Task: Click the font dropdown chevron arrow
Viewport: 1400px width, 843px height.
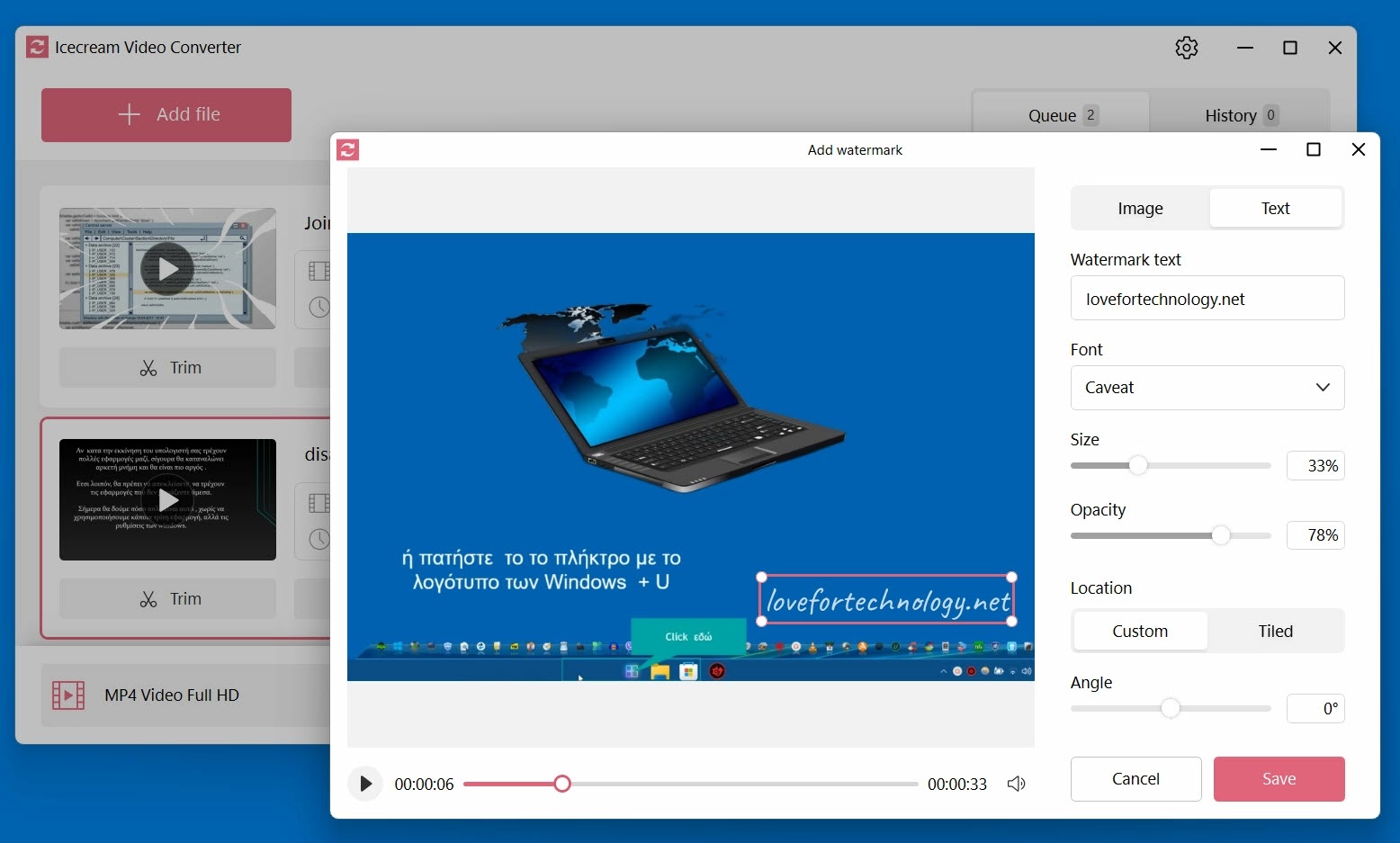Action: point(1323,388)
